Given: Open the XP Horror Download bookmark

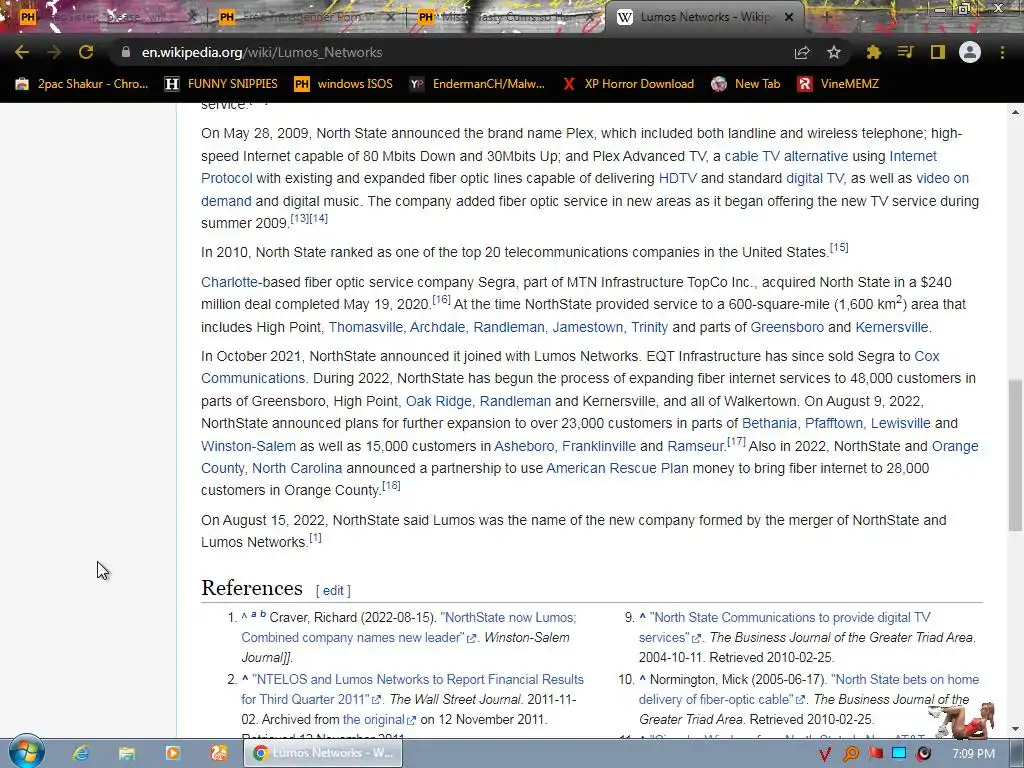Looking at the screenshot, I should pyautogui.click(x=629, y=84).
